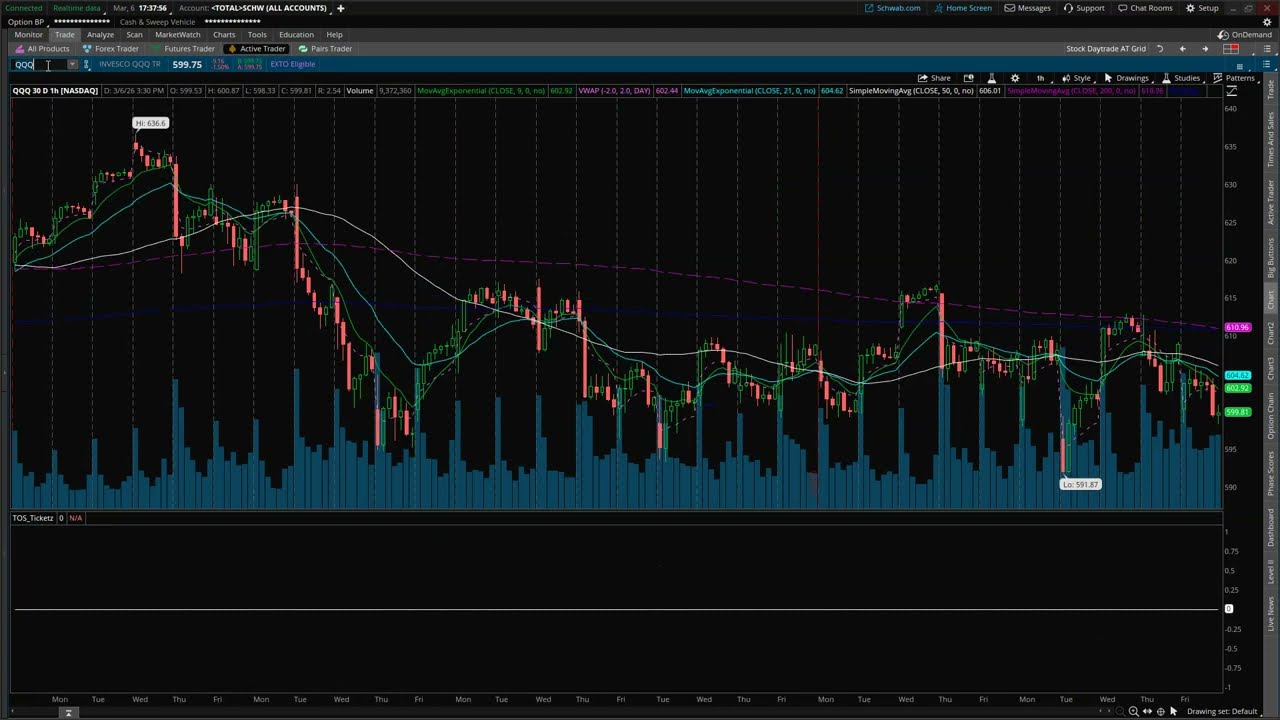1280x720 pixels.
Task: Open the Live News side tab
Action: [x=1271, y=613]
